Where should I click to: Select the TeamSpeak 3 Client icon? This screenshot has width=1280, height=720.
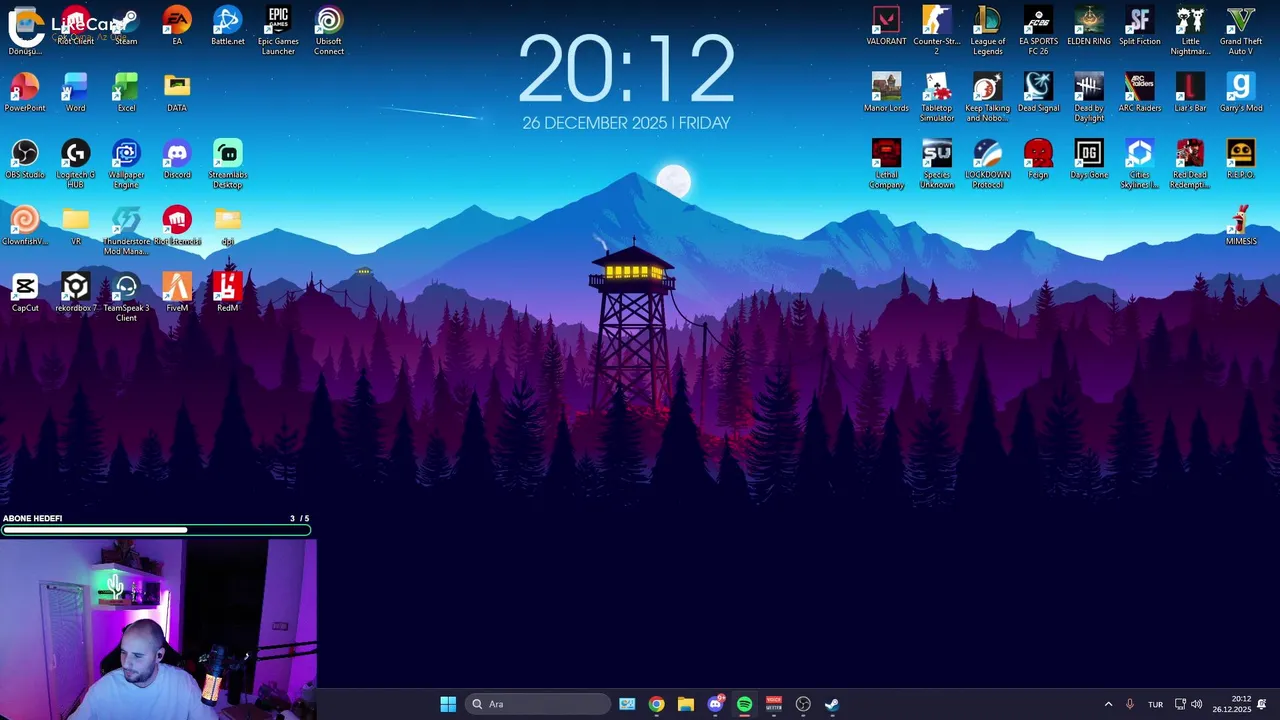[x=126, y=297]
